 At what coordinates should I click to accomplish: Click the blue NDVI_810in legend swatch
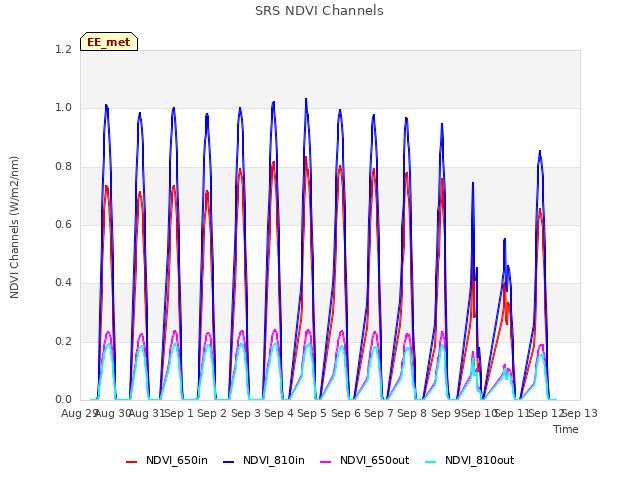(x=229, y=462)
